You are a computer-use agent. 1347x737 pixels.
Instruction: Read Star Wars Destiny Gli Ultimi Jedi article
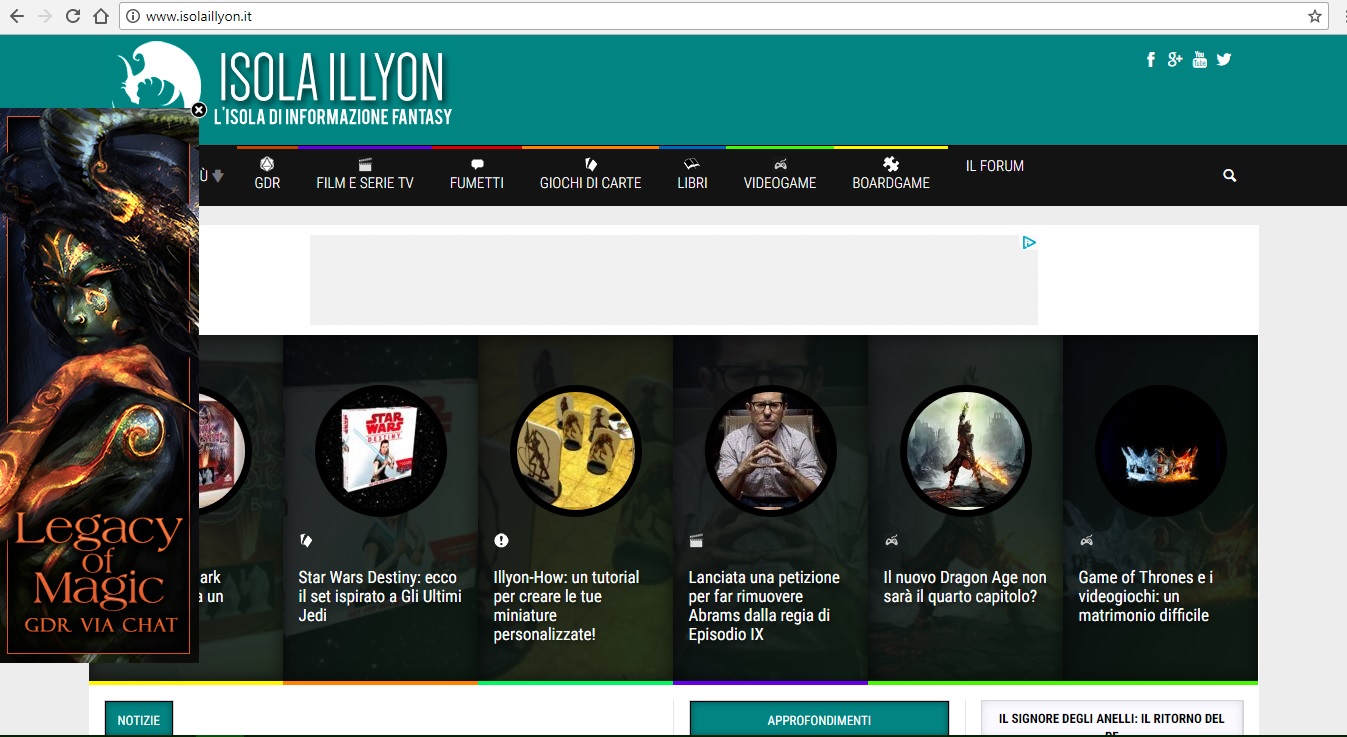[x=380, y=596]
